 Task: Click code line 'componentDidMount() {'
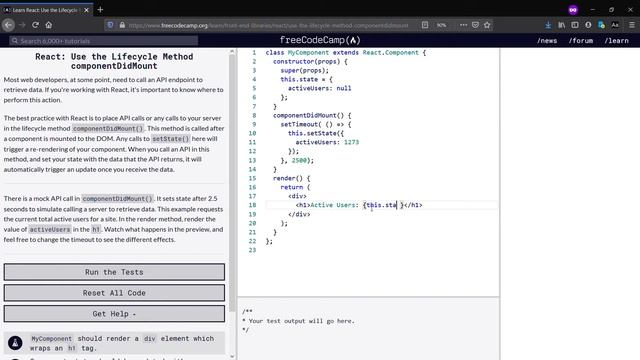(312, 116)
